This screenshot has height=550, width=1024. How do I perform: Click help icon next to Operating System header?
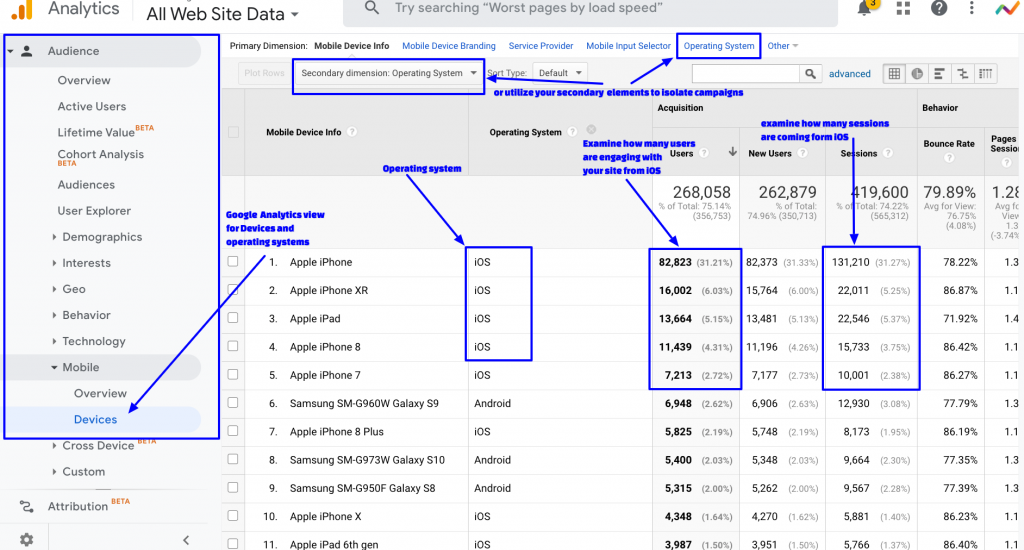tap(572, 132)
